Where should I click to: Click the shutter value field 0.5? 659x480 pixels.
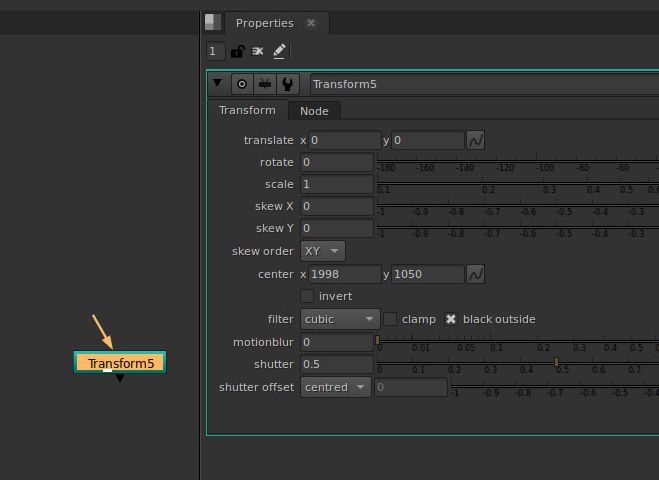click(337, 364)
